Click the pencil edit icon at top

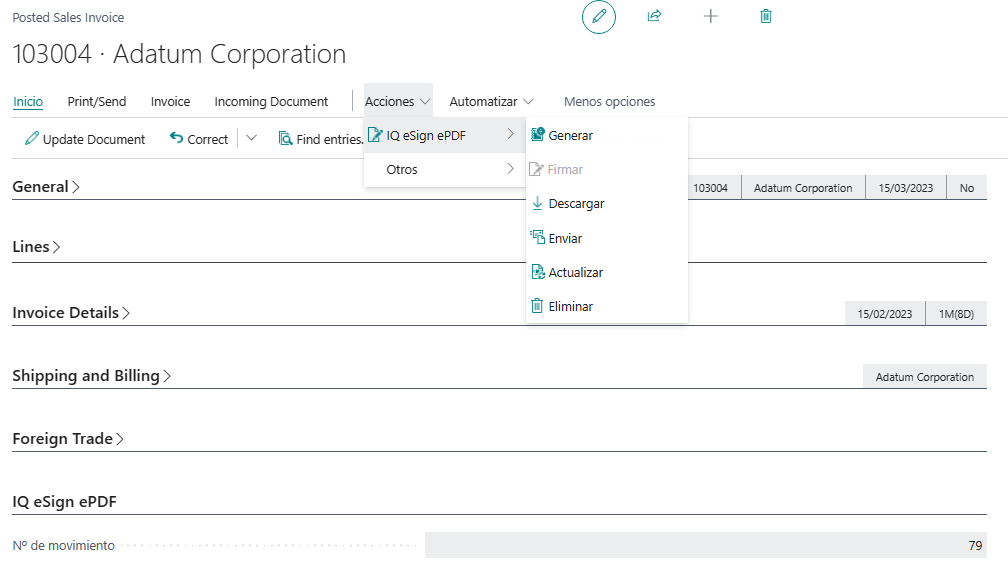(599, 17)
